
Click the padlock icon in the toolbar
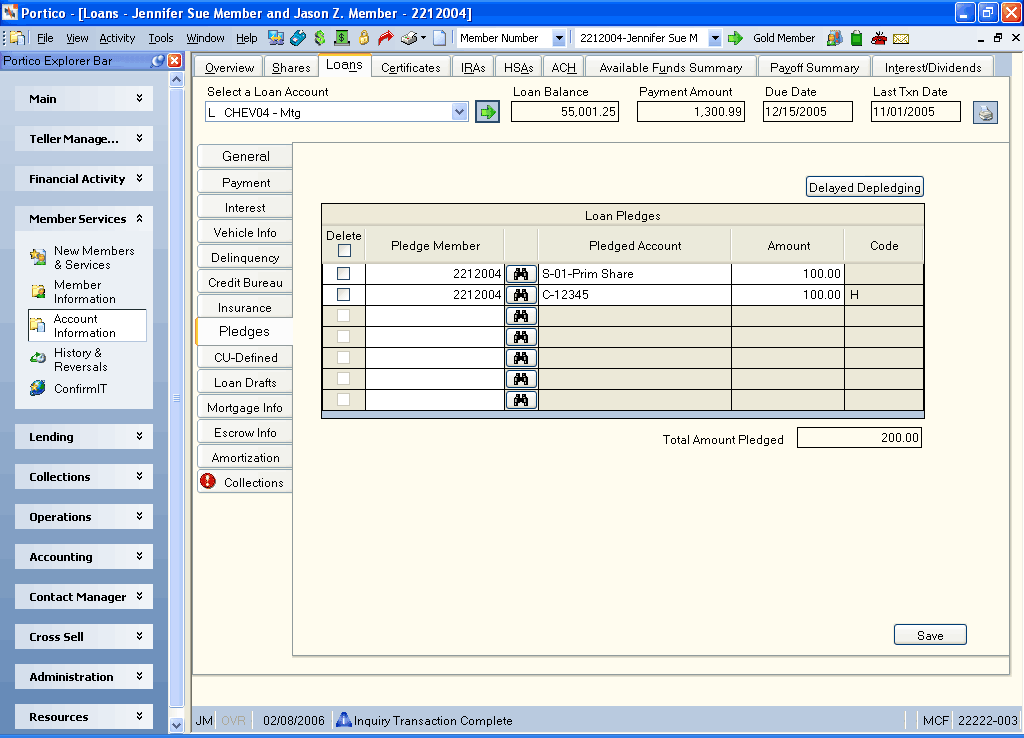(x=364, y=38)
